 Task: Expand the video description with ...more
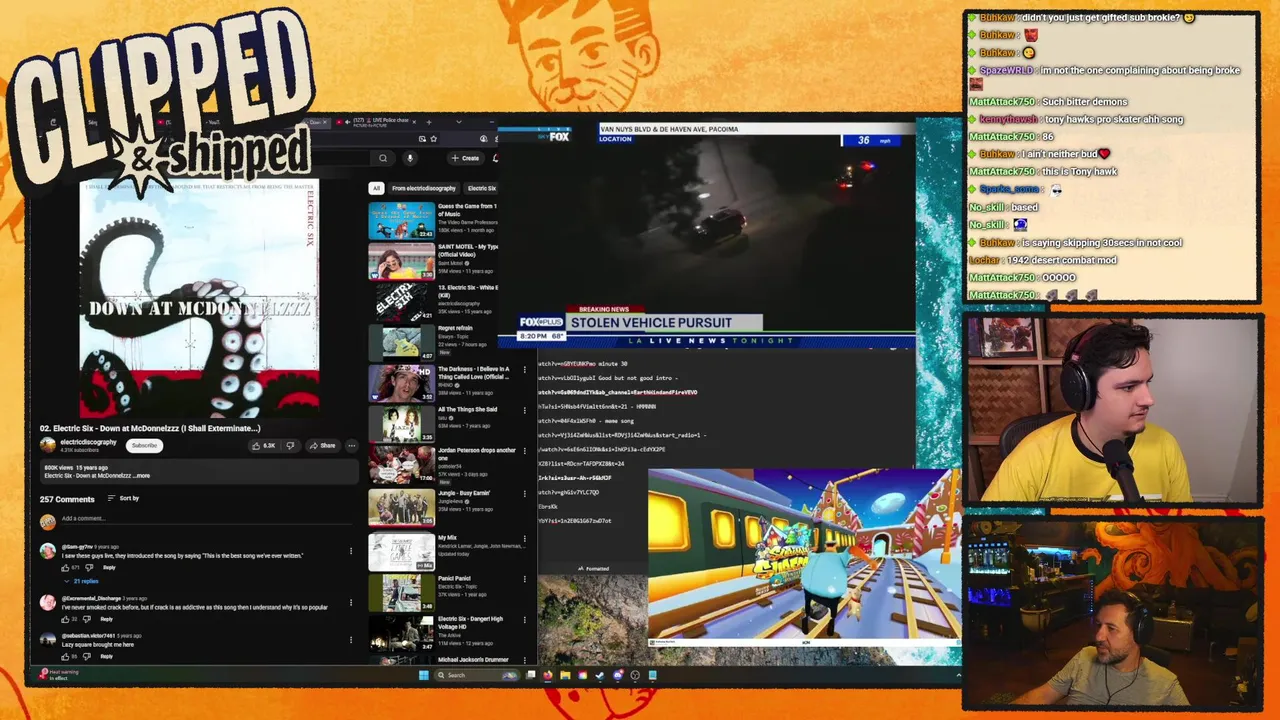click(142, 476)
